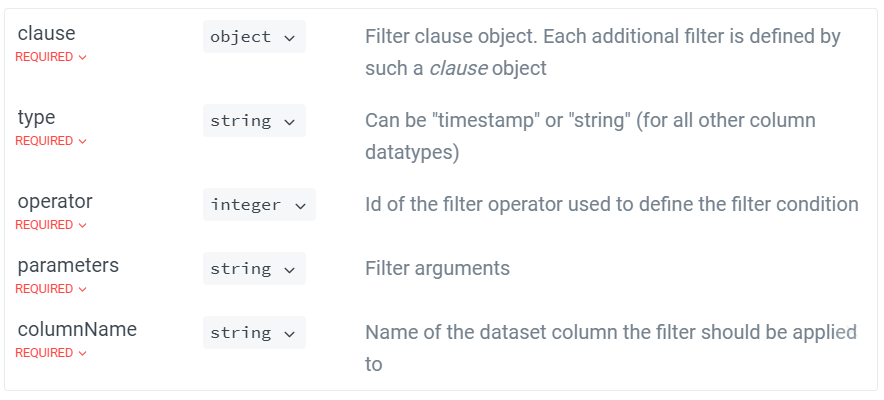Click the columnName parameter name
Screen dimensions: 884x400
[x=77, y=329]
